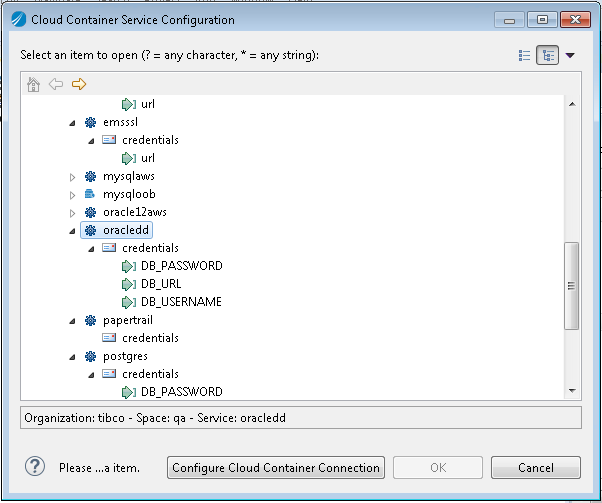Collapse credentials under oracledd

tap(91, 249)
